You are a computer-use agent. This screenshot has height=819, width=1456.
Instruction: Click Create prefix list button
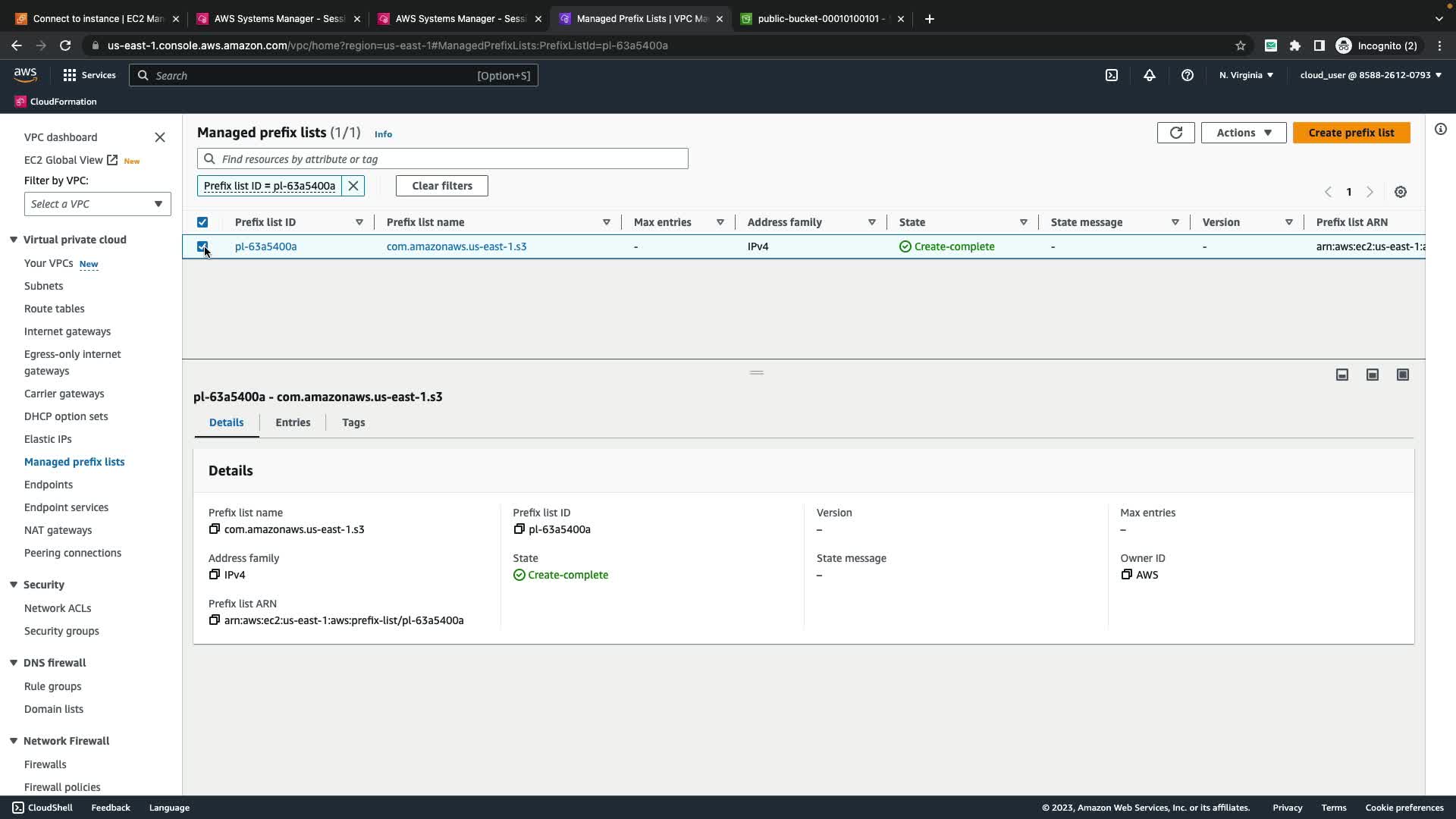1351,133
